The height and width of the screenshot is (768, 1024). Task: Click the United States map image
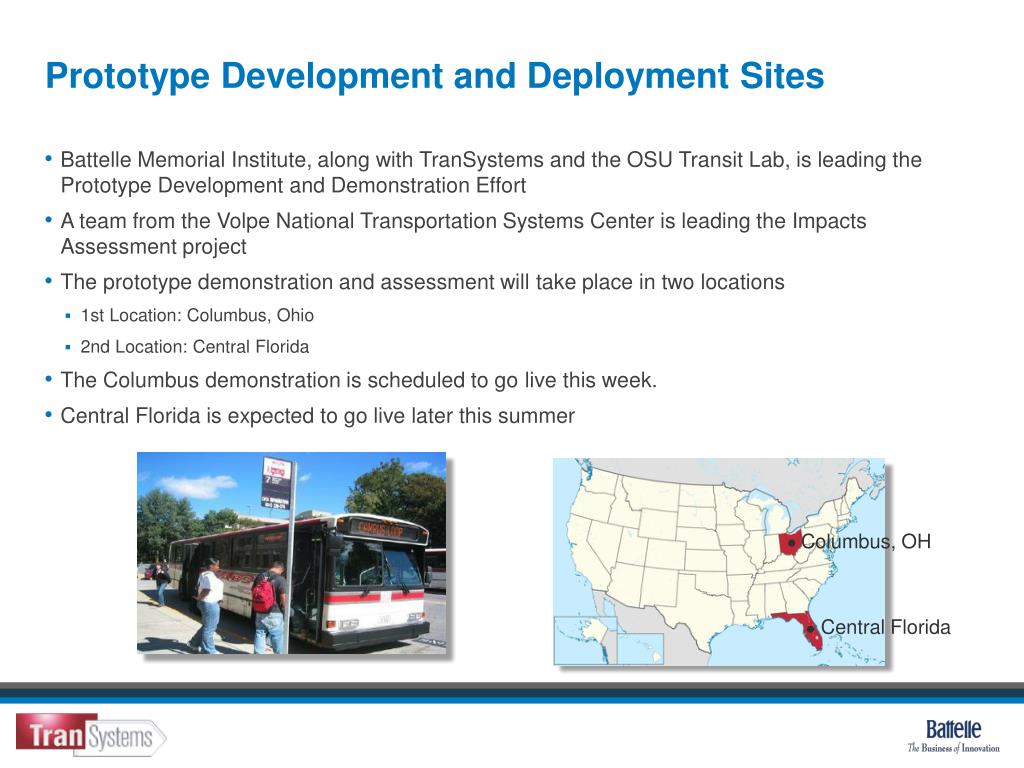(x=719, y=562)
